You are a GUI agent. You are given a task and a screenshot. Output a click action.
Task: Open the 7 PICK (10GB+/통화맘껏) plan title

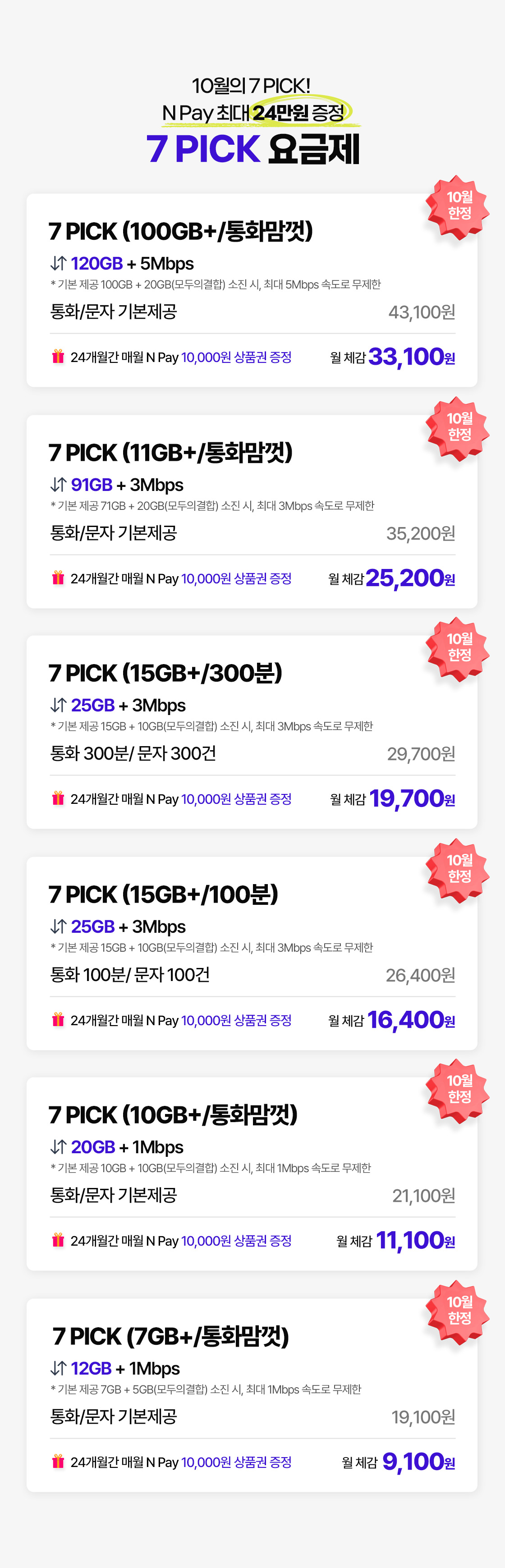[x=173, y=1115]
